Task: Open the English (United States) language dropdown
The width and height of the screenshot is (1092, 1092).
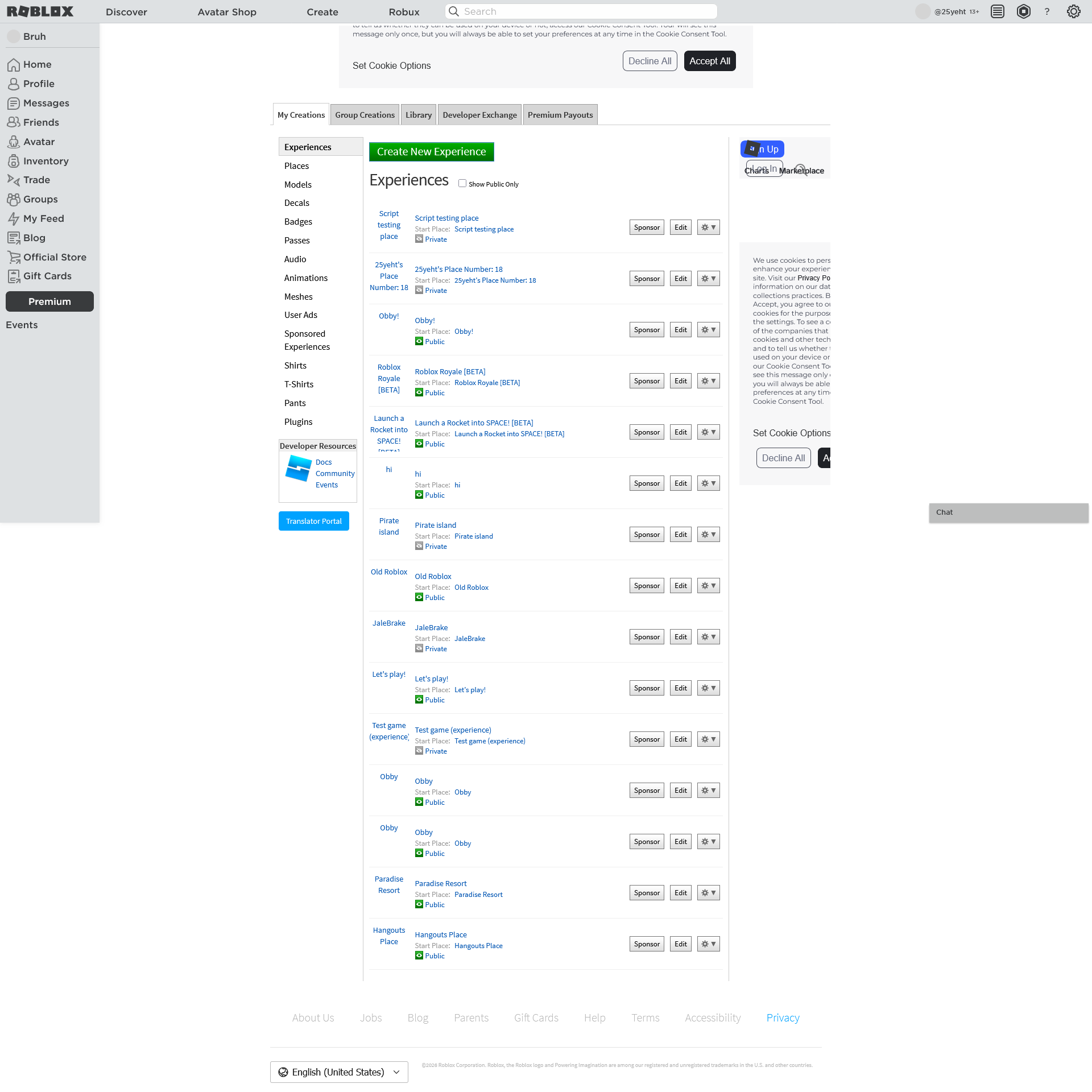Action: coord(339,1072)
